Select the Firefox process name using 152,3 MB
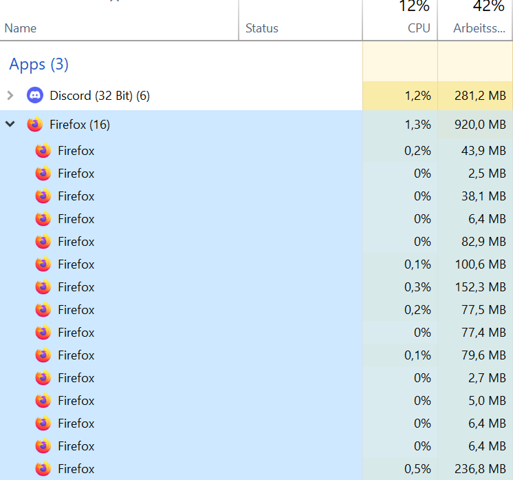The height and width of the screenshot is (480, 513). [x=76, y=287]
